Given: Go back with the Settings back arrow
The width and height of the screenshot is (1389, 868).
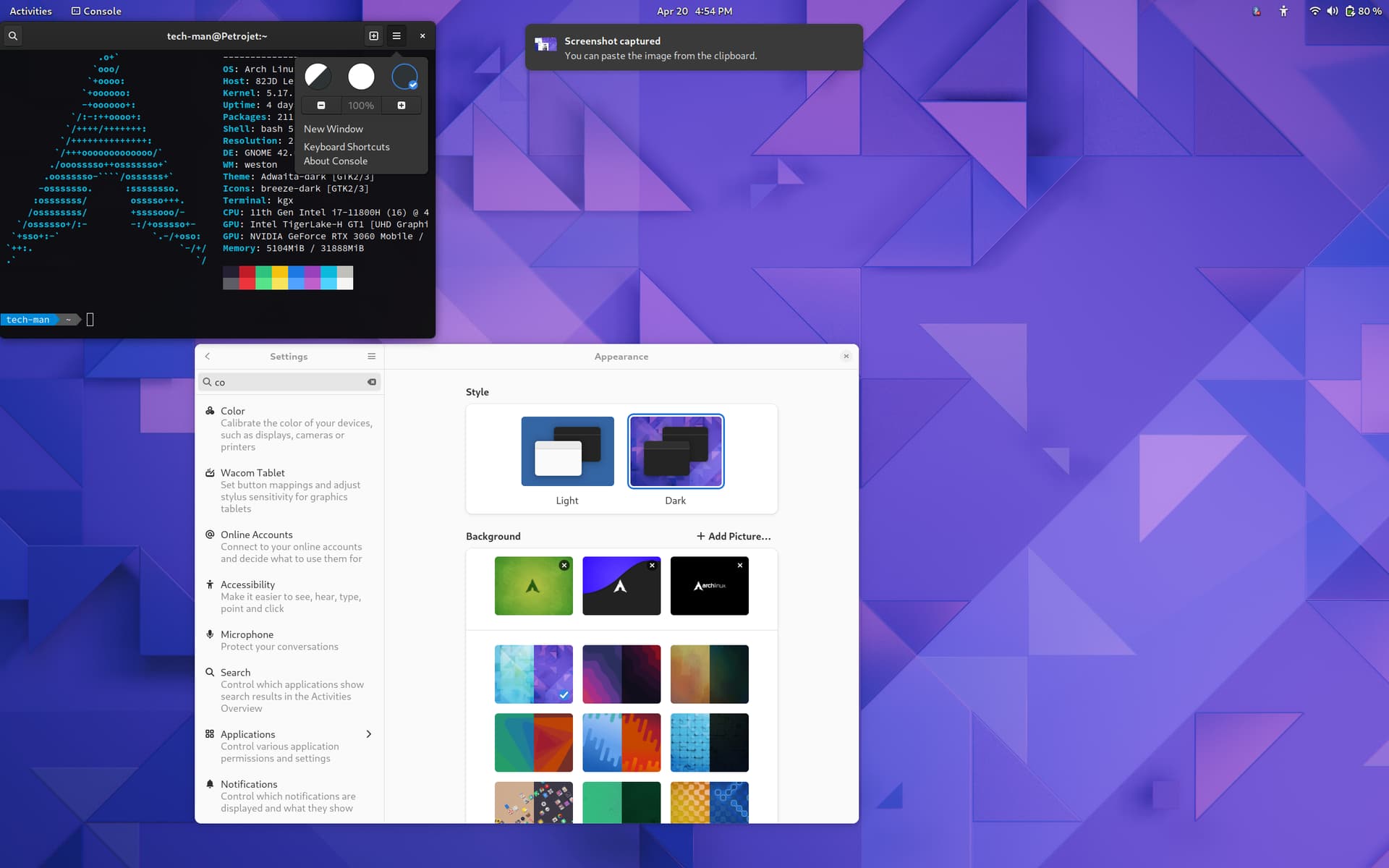Looking at the screenshot, I should pyautogui.click(x=208, y=357).
